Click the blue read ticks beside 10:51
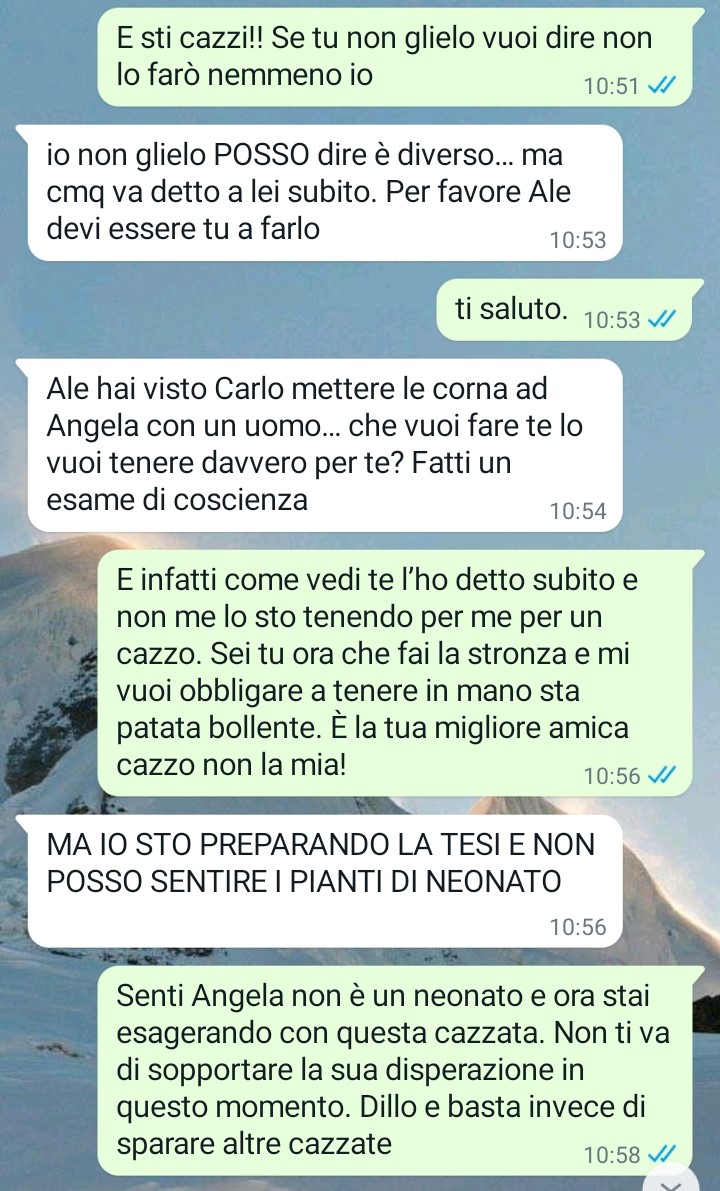The image size is (720, 1191). 662,86
